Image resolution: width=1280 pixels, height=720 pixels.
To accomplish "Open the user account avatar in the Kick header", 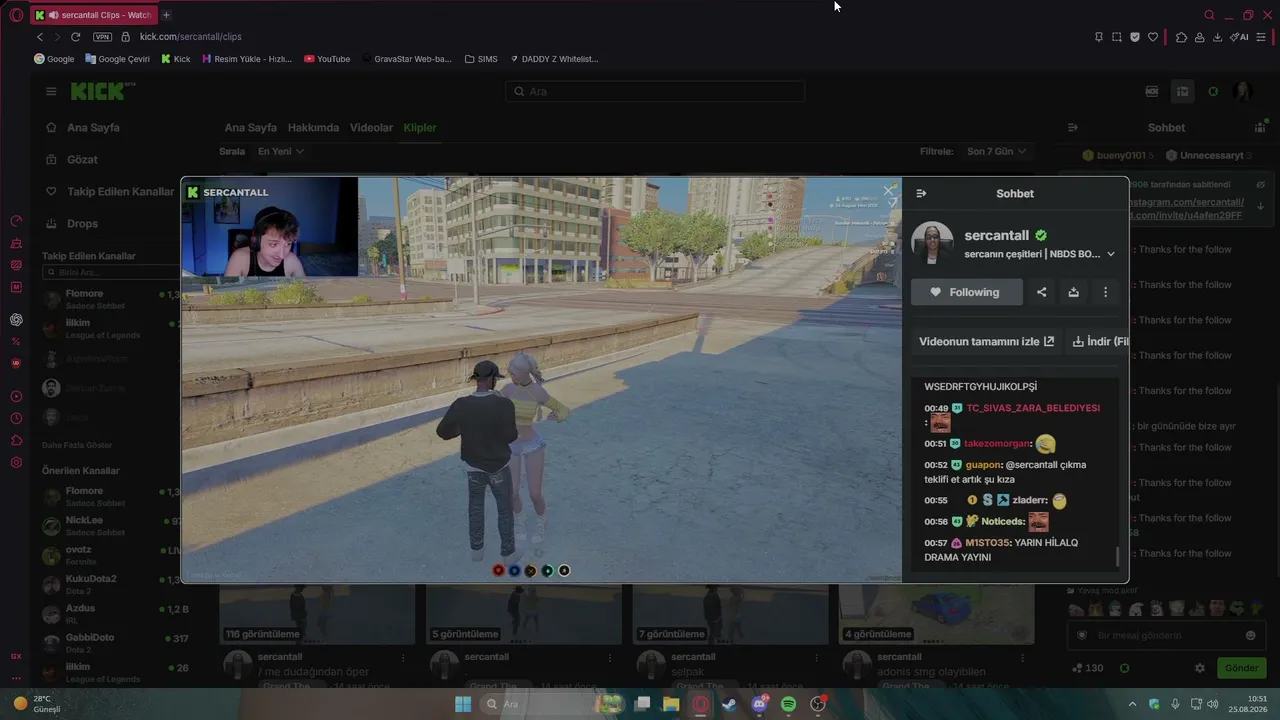I will [1243, 91].
